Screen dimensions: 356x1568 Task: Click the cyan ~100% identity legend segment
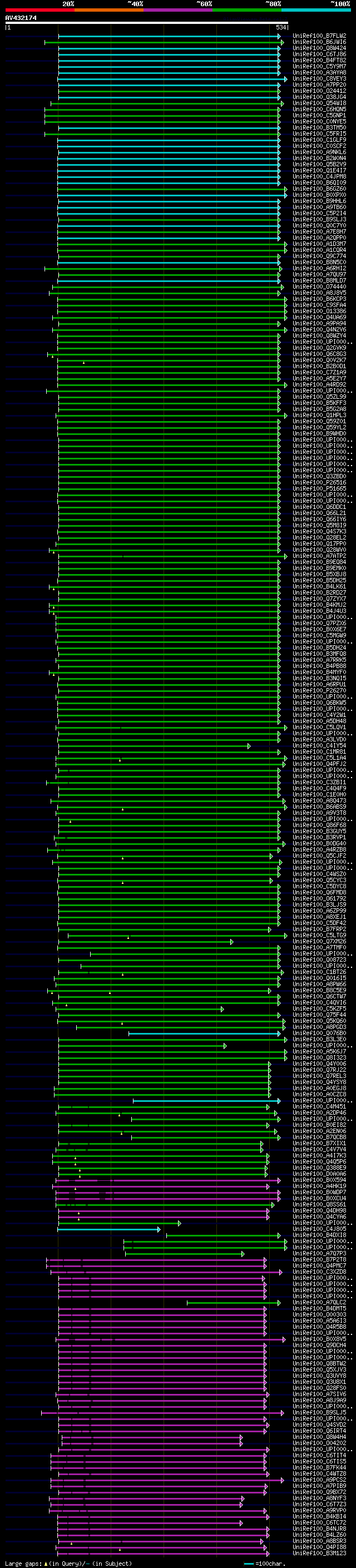click(316, 10)
